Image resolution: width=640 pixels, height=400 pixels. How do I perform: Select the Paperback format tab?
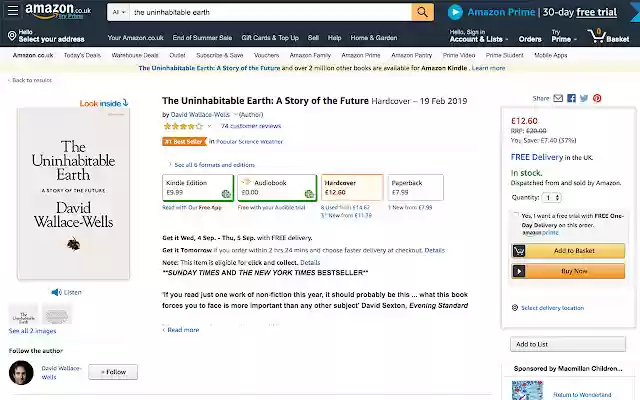click(x=416, y=188)
